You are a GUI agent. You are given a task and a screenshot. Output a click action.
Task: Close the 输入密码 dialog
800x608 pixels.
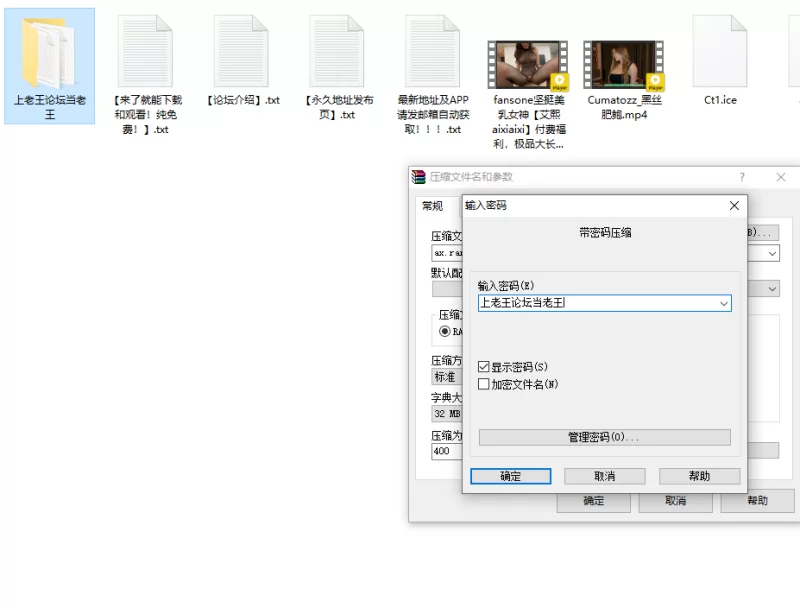734,206
